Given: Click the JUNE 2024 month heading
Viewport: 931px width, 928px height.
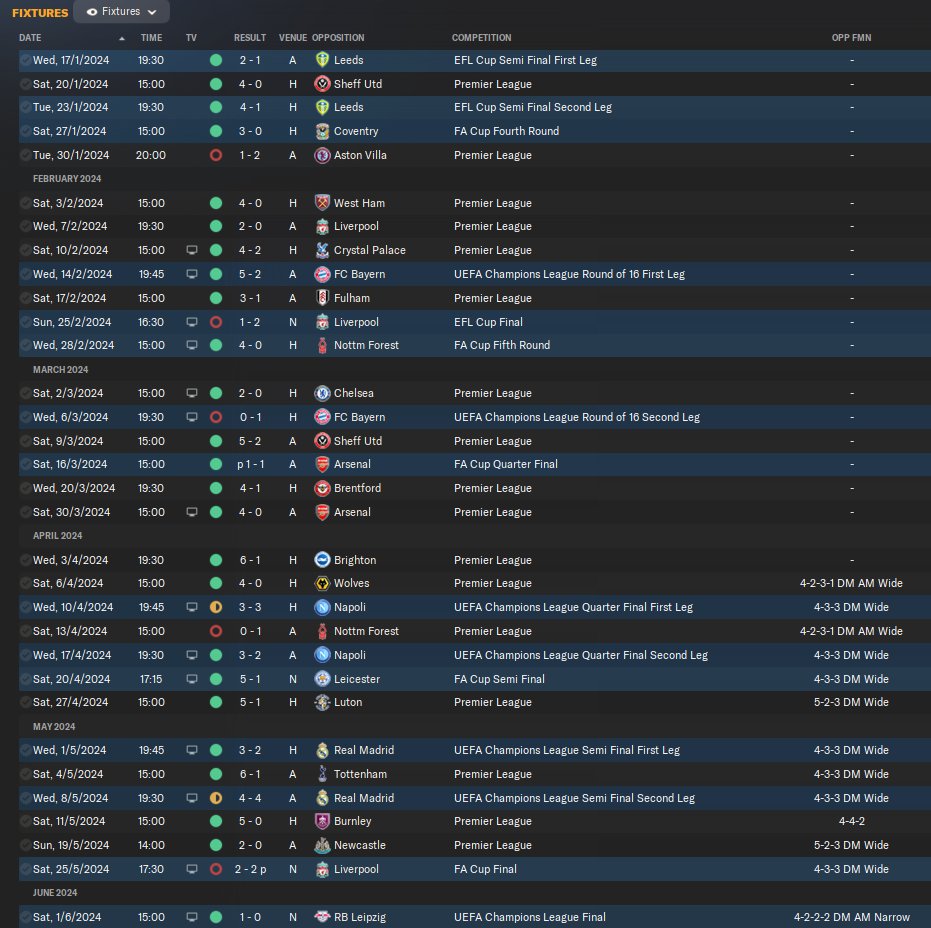Looking at the screenshot, I should coord(55,892).
